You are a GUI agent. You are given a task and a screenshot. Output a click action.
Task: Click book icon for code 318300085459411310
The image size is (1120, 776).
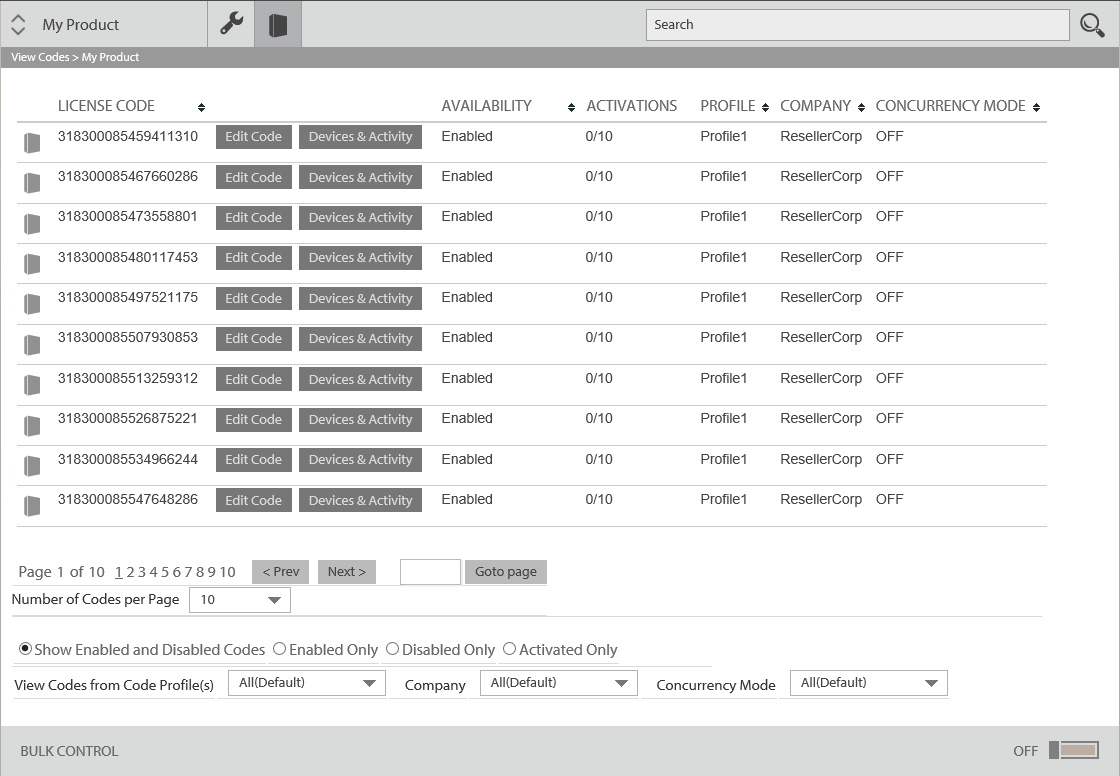pos(32,143)
